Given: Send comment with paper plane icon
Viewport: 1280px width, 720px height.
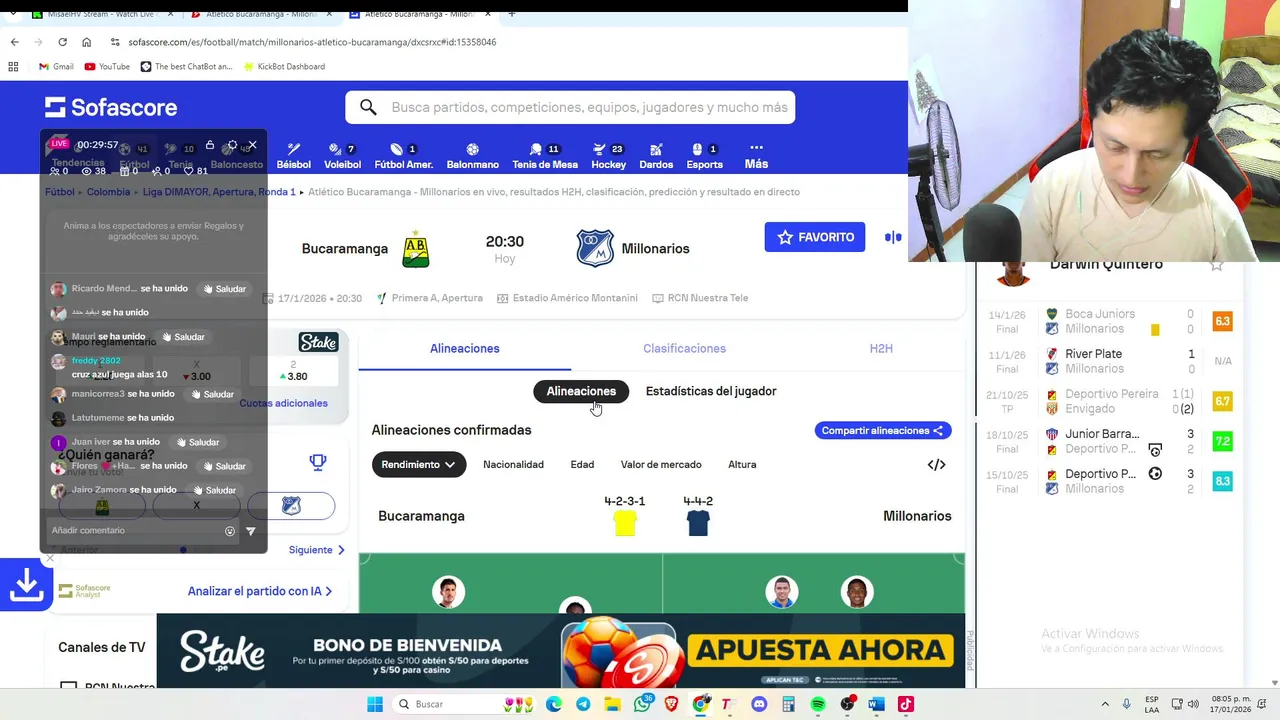Looking at the screenshot, I should coord(251,531).
